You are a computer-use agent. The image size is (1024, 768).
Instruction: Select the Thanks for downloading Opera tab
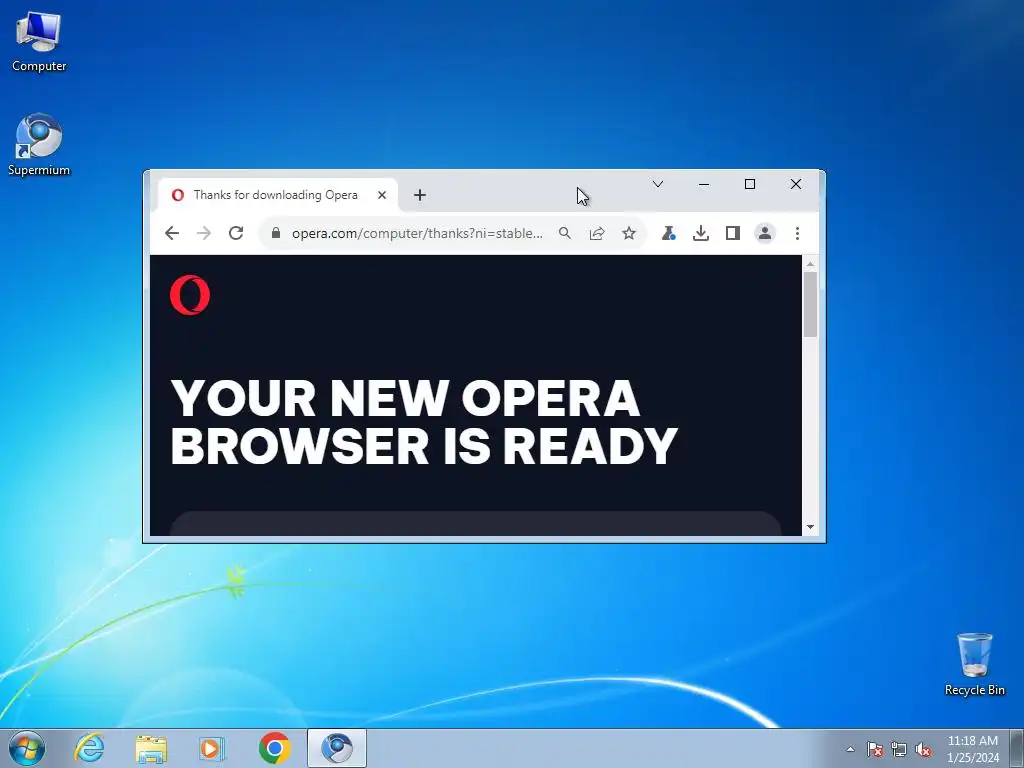pos(278,195)
